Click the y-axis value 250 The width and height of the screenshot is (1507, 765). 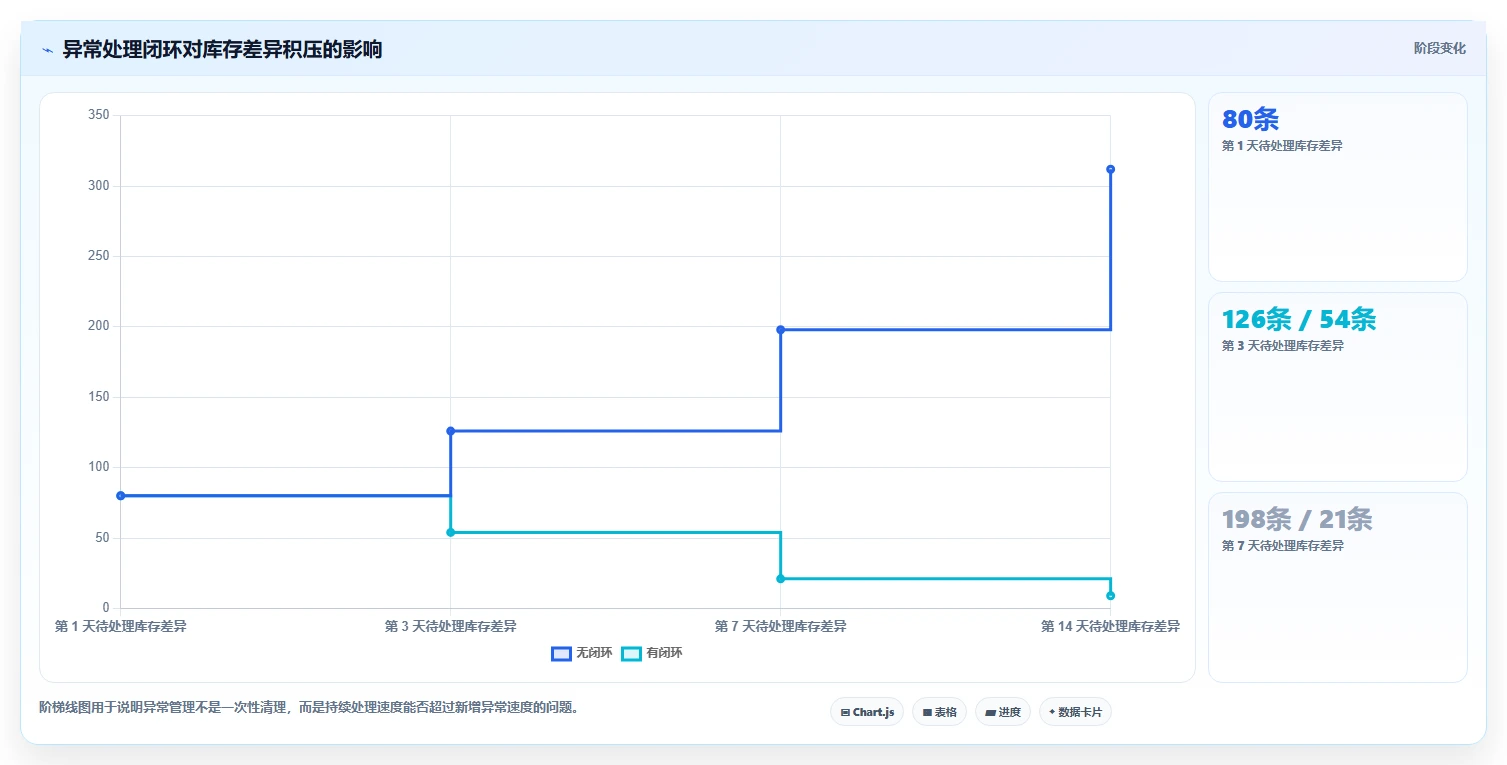99,256
